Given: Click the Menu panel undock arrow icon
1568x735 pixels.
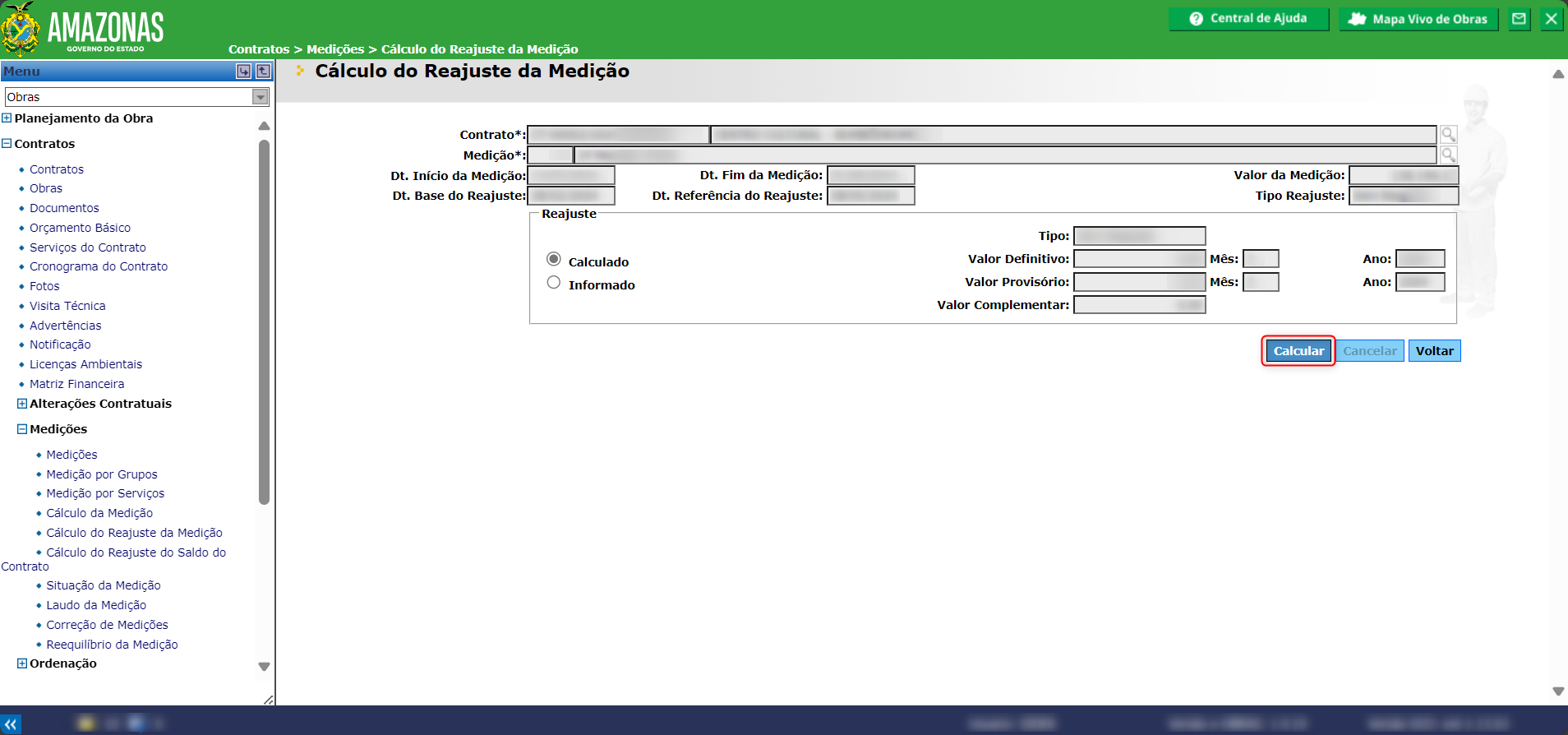Looking at the screenshot, I should [x=263, y=72].
